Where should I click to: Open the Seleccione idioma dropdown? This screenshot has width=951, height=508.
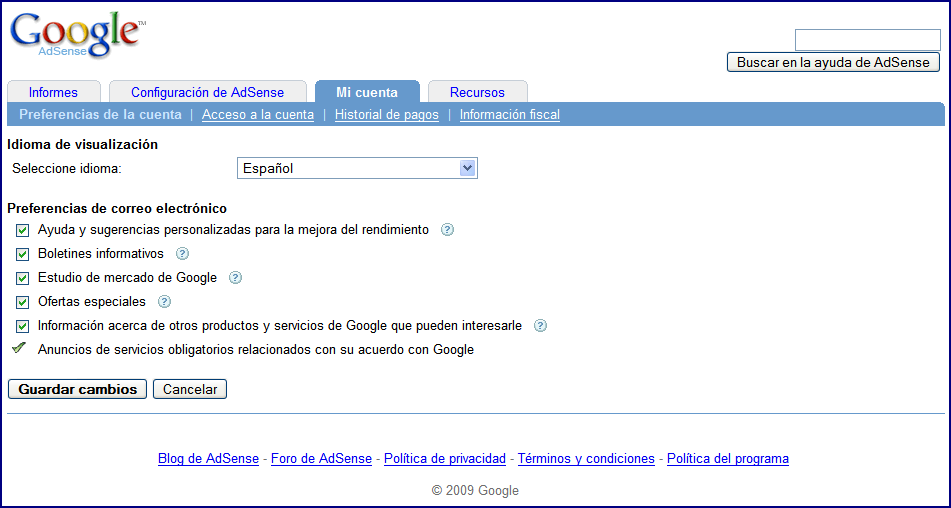(x=357, y=169)
